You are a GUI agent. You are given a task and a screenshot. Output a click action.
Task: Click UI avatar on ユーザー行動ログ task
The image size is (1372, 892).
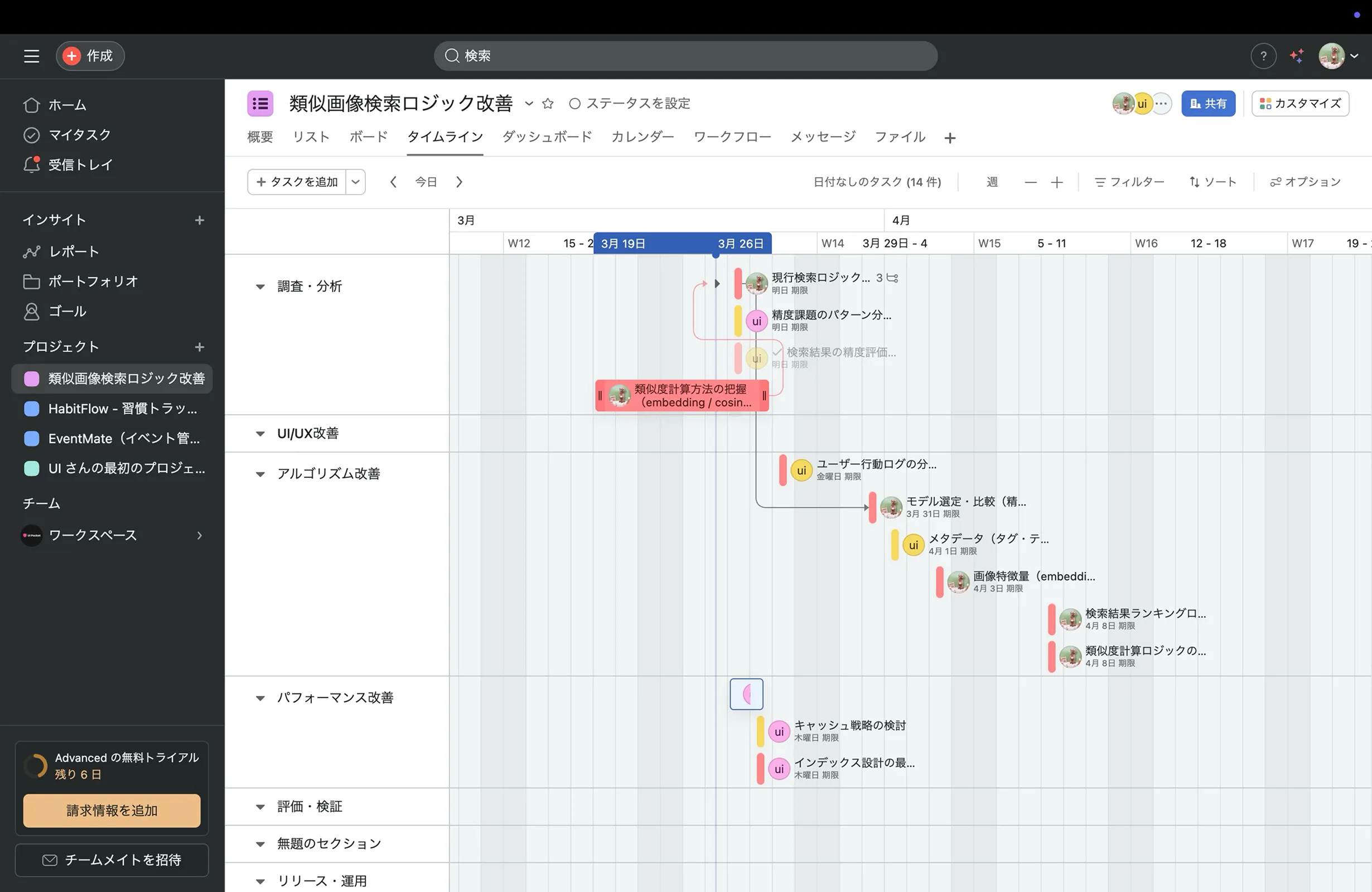click(801, 471)
